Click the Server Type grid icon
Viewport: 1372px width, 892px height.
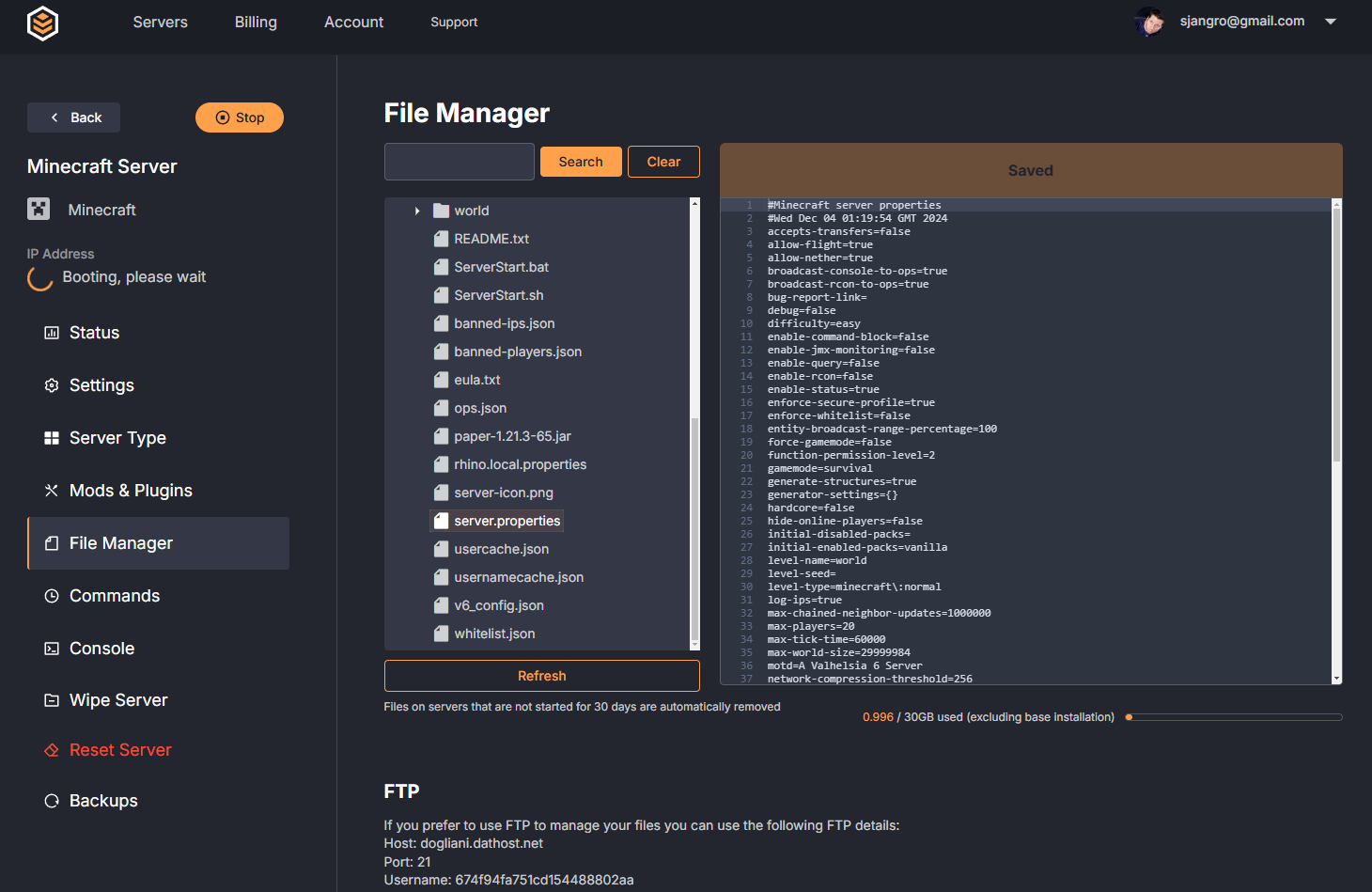click(51, 437)
